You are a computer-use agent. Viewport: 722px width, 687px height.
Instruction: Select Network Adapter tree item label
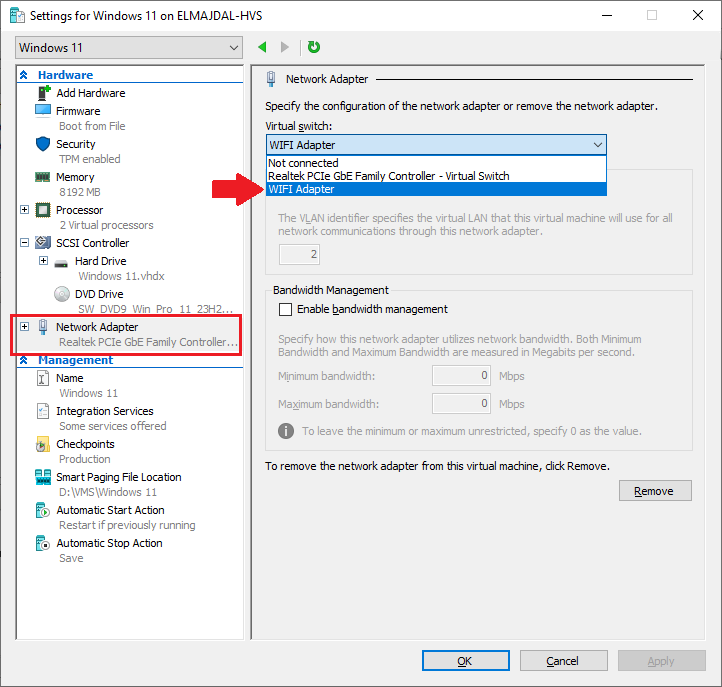[97, 327]
